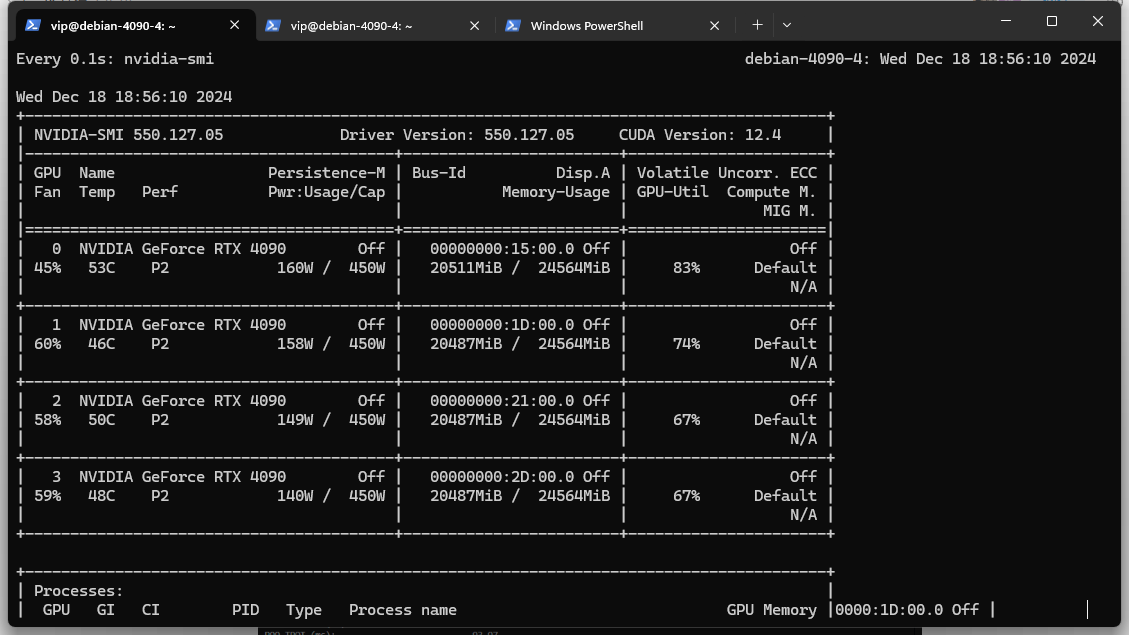Image resolution: width=1129 pixels, height=635 pixels.
Task: Open the Windows PowerShell tab
Action: [x=614, y=25]
